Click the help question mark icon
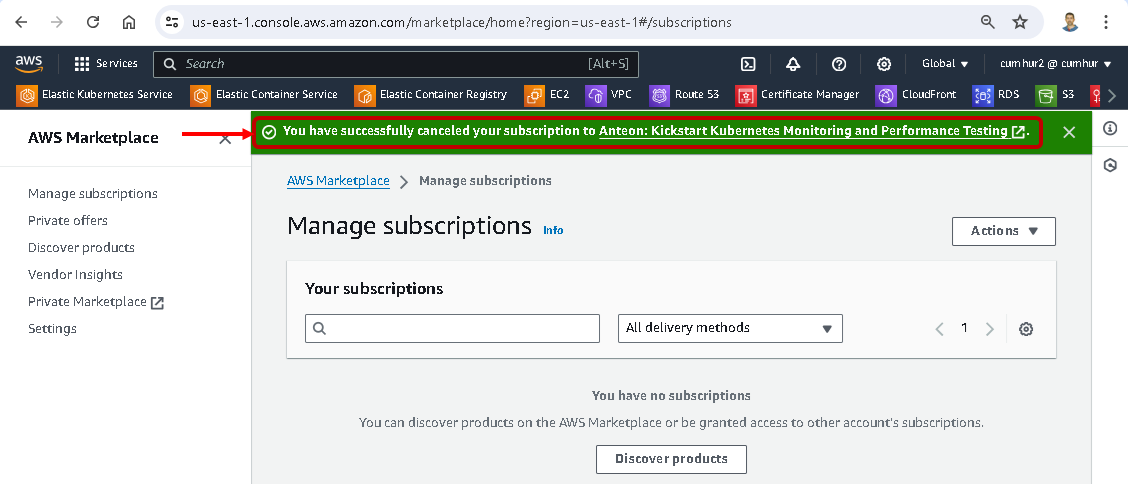 [839, 64]
